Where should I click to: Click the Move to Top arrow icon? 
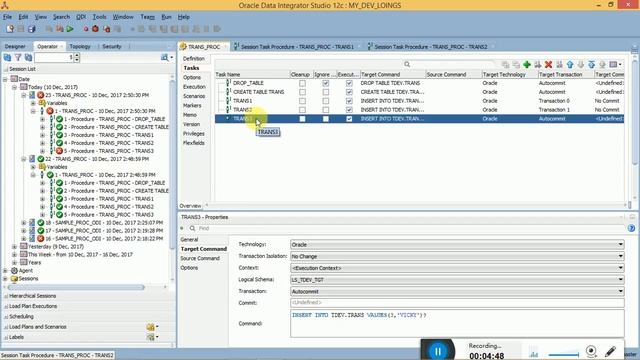tap(591, 64)
